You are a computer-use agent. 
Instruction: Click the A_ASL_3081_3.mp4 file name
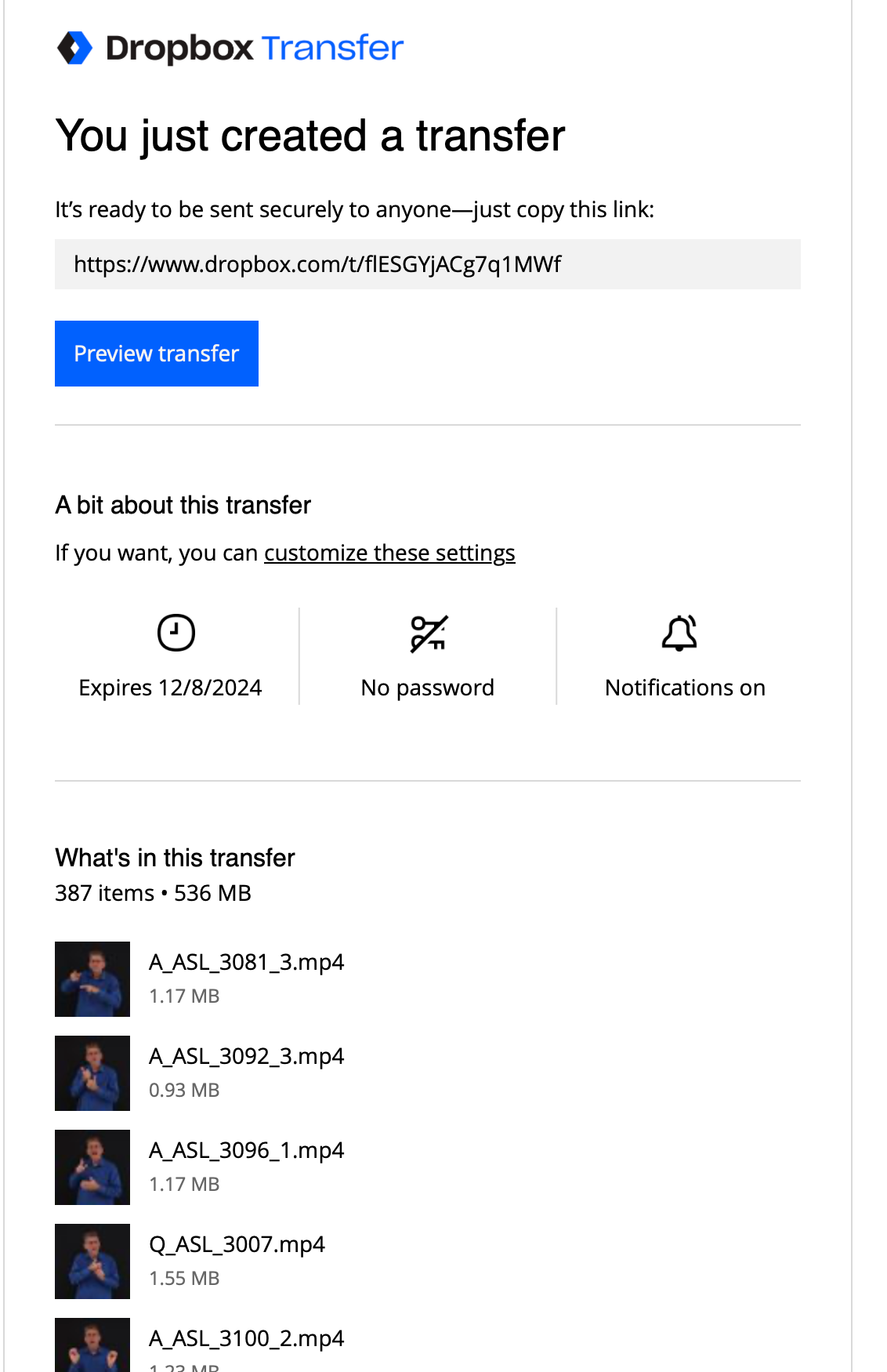click(246, 962)
